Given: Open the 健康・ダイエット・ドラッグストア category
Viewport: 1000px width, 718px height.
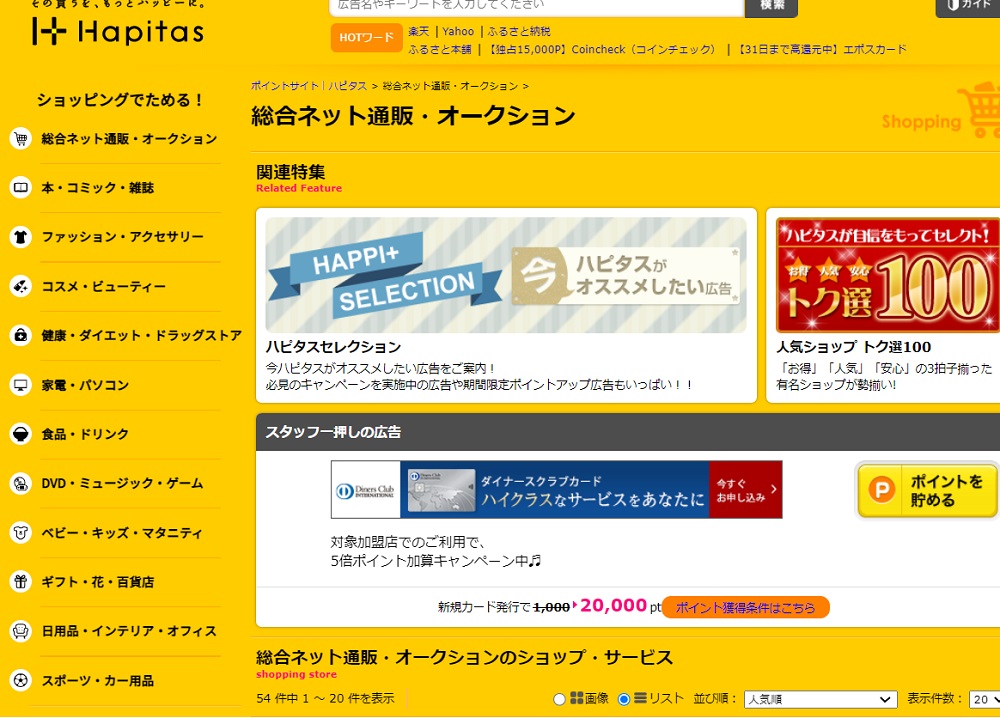Looking at the screenshot, I should 141,336.
